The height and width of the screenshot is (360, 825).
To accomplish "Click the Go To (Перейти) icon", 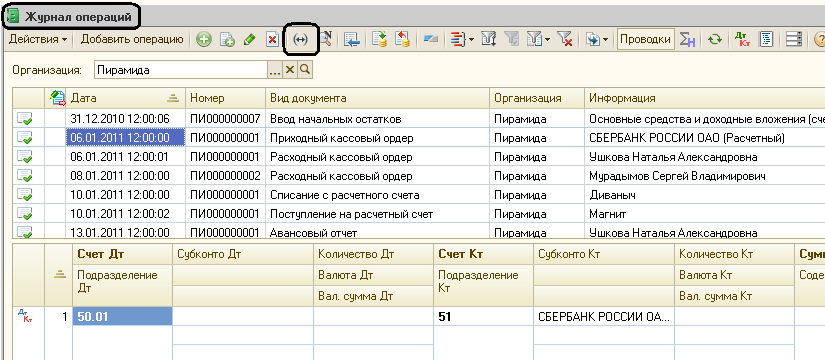I will click(x=593, y=40).
